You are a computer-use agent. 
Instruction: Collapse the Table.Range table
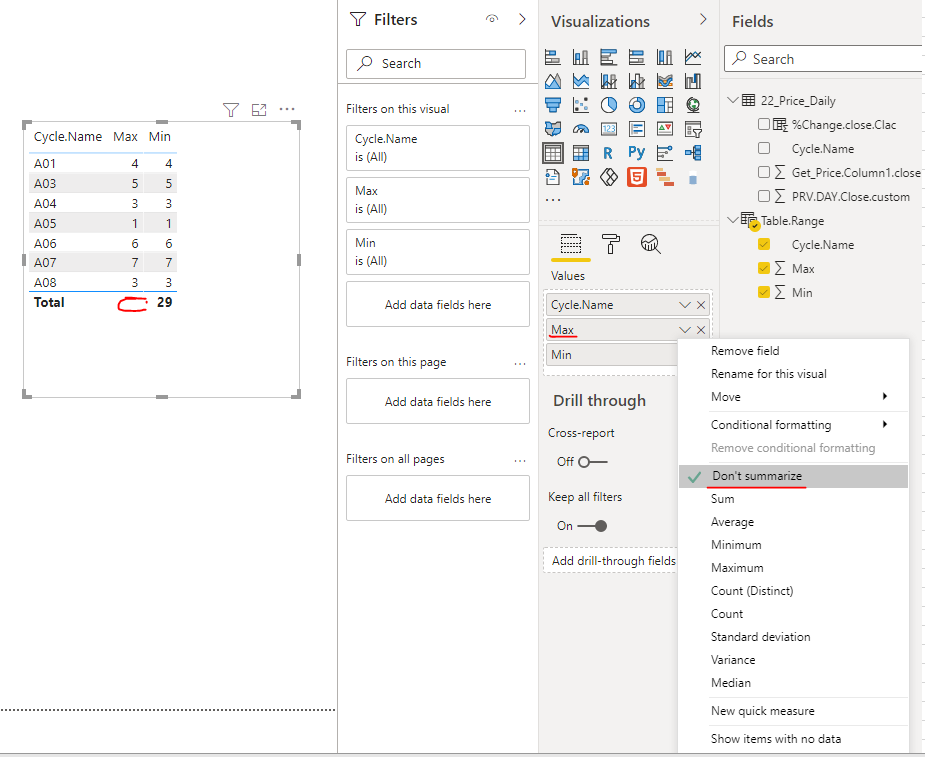(733, 220)
